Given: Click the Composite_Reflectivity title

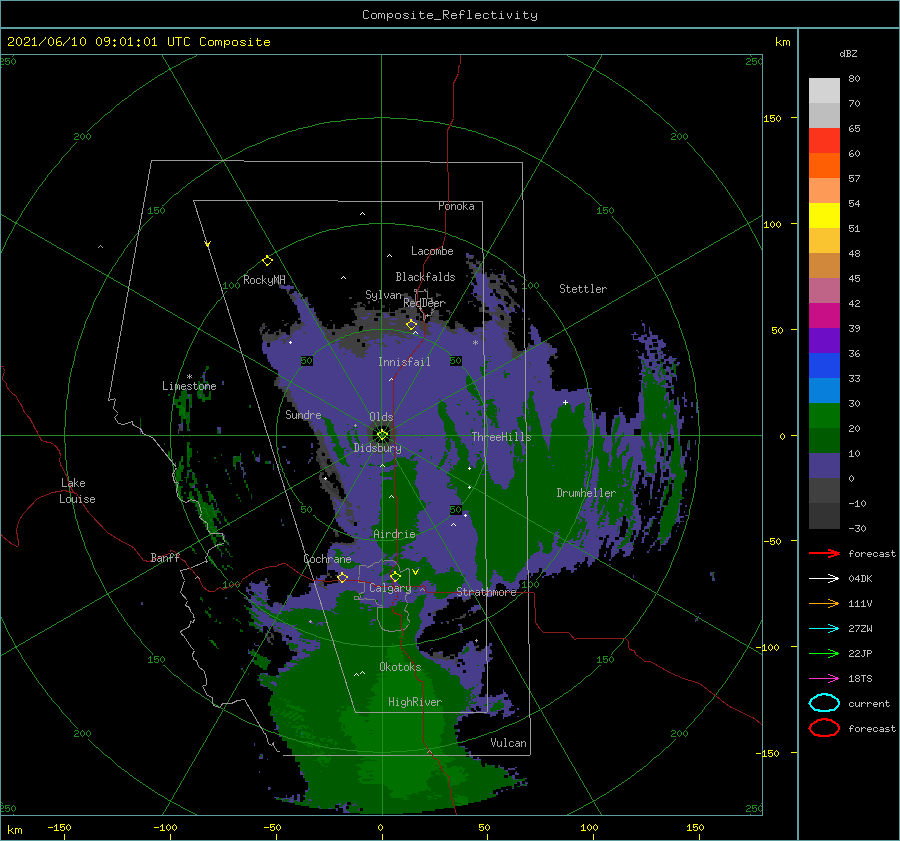Looking at the screenshot, I should tap(450, 15).
